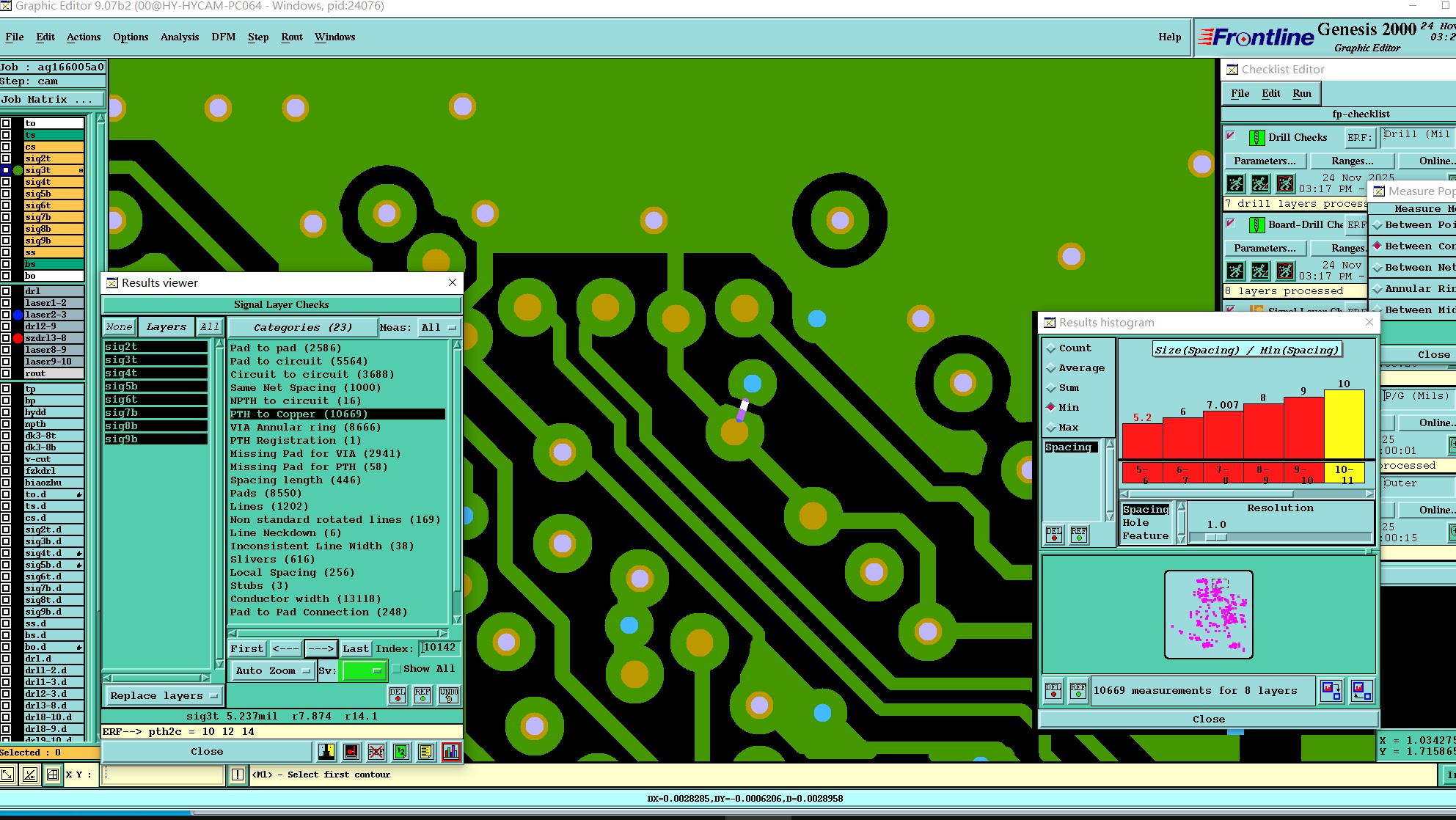The width and height of the screenshot is (1456, 820).
Task: Select the Average radio option
Action: 1051,368
